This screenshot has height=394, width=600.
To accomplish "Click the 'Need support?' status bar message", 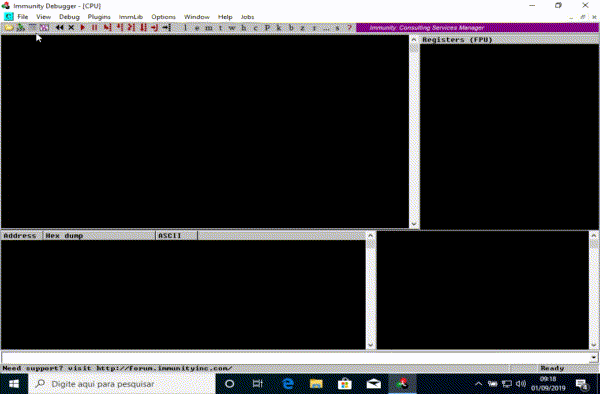I will (117, 368).
